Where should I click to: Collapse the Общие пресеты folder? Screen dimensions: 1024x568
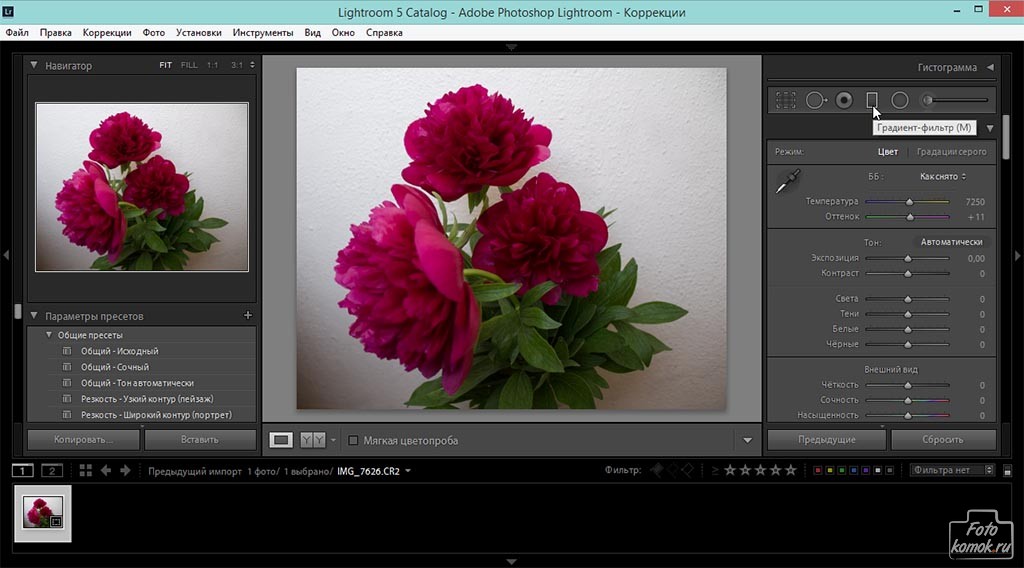coord(48,335)
